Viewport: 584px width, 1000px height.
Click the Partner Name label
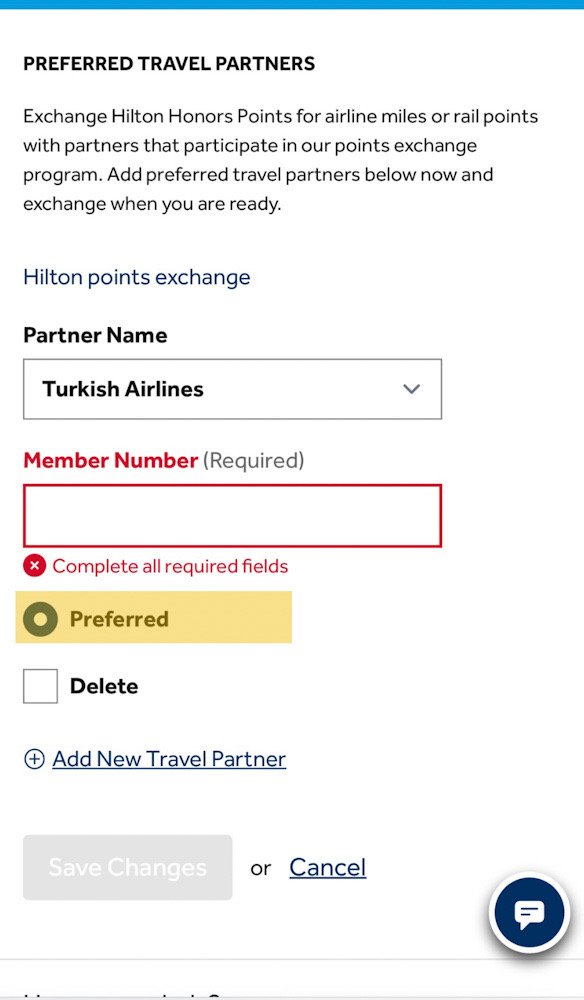(x=95, y=335)
